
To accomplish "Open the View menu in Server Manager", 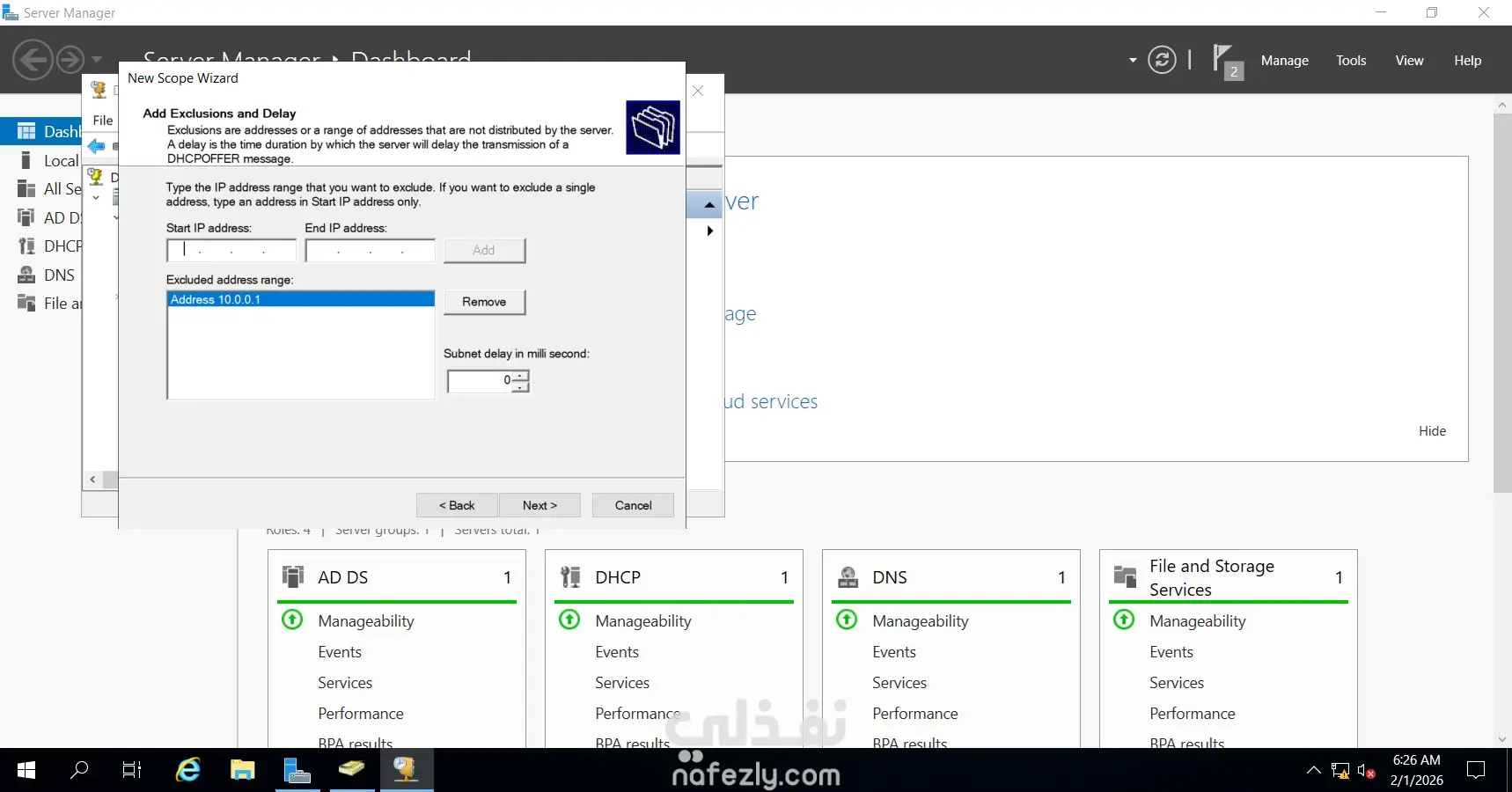I will [1409, 61].
